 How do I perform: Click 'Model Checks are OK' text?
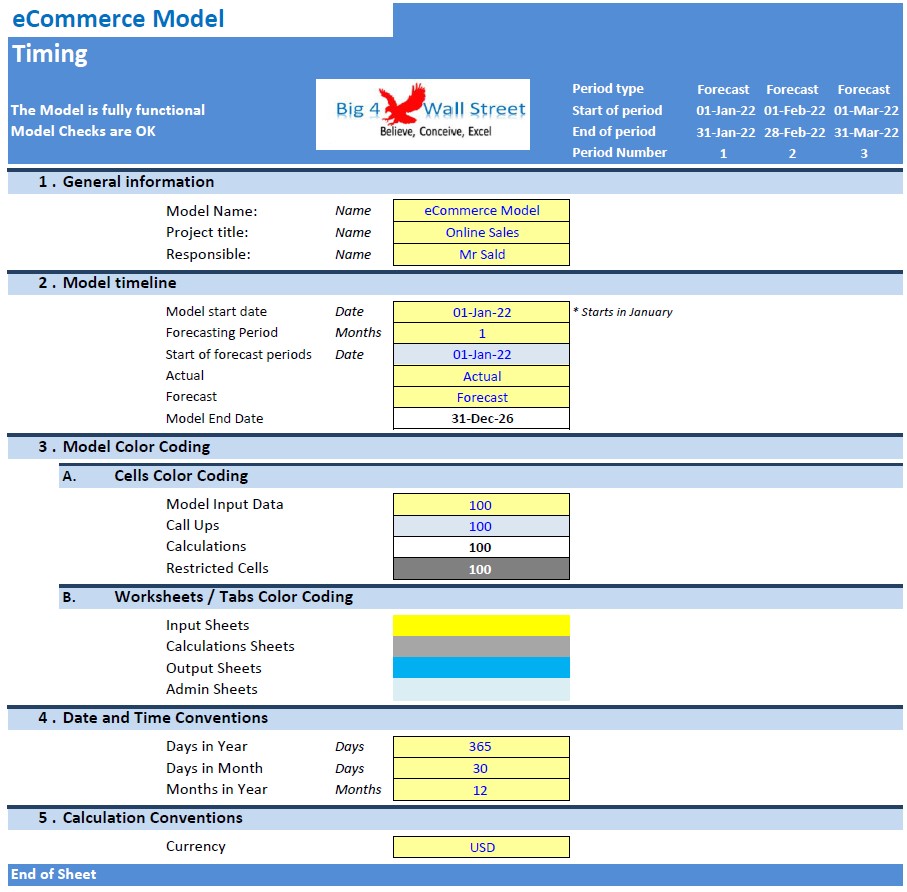[83, 131]
